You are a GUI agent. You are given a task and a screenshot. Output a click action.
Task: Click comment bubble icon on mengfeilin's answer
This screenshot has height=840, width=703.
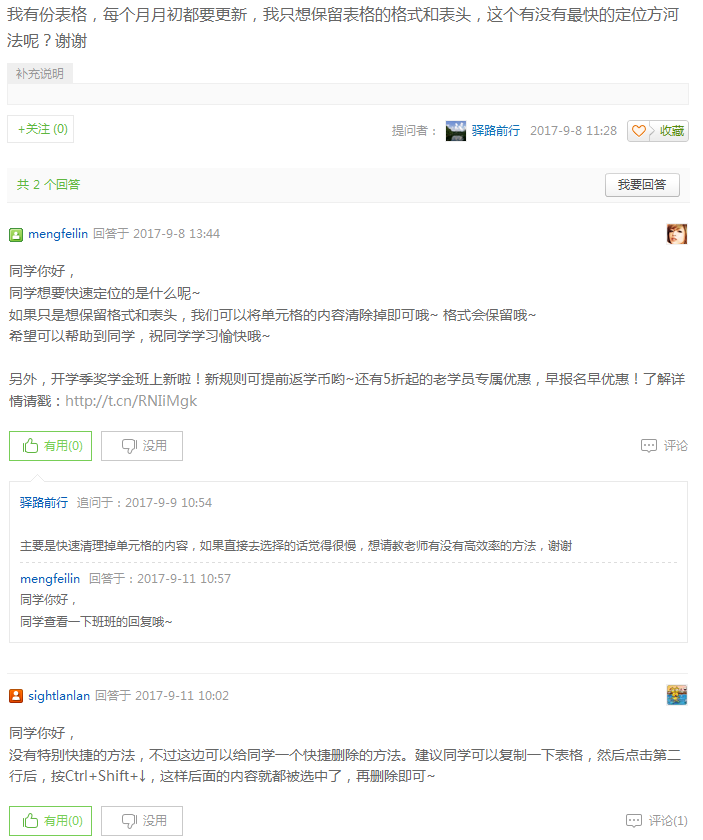648,446
